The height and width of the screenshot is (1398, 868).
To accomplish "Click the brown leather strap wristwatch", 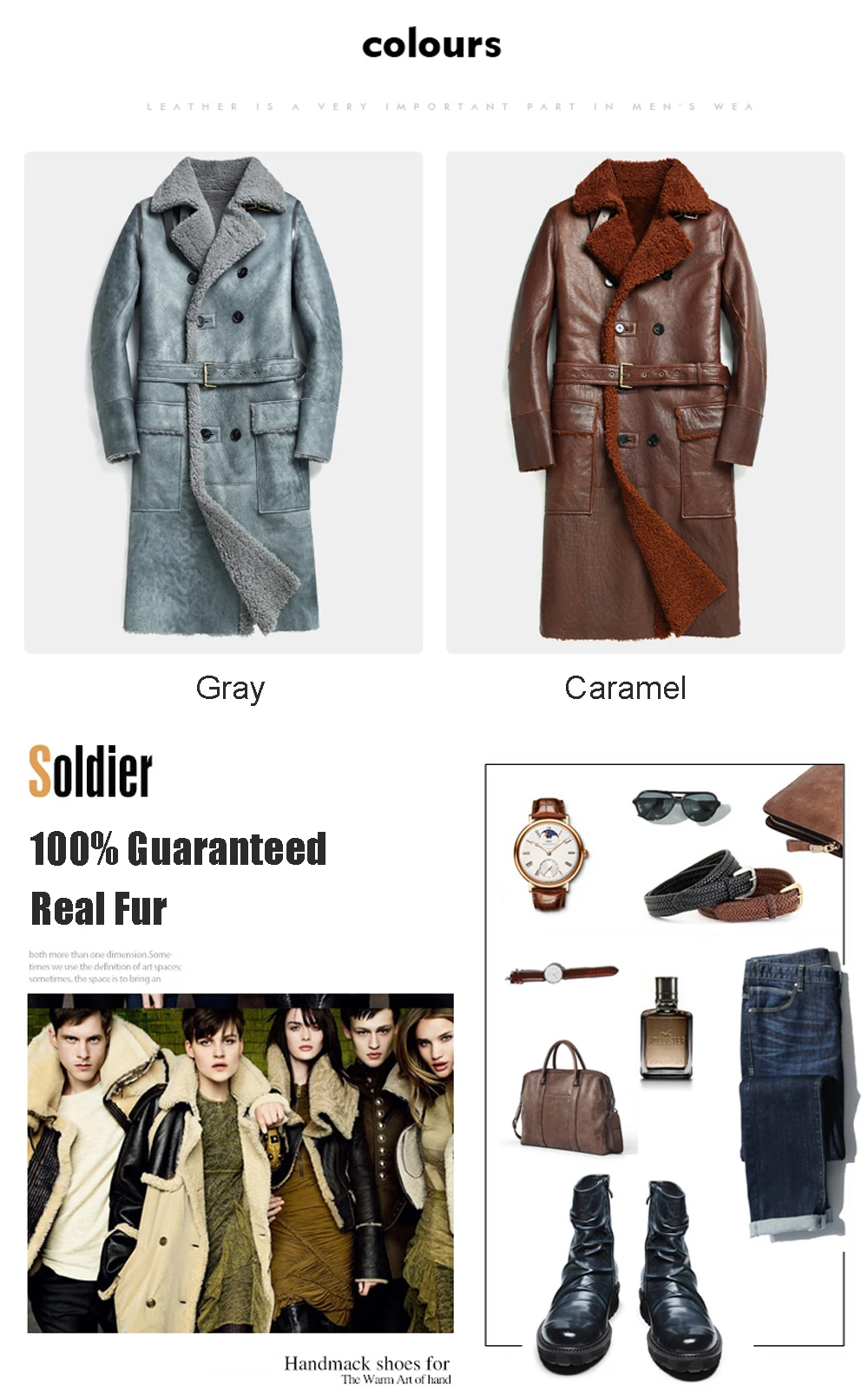I will pyautogui.click(x=551, y=854).
